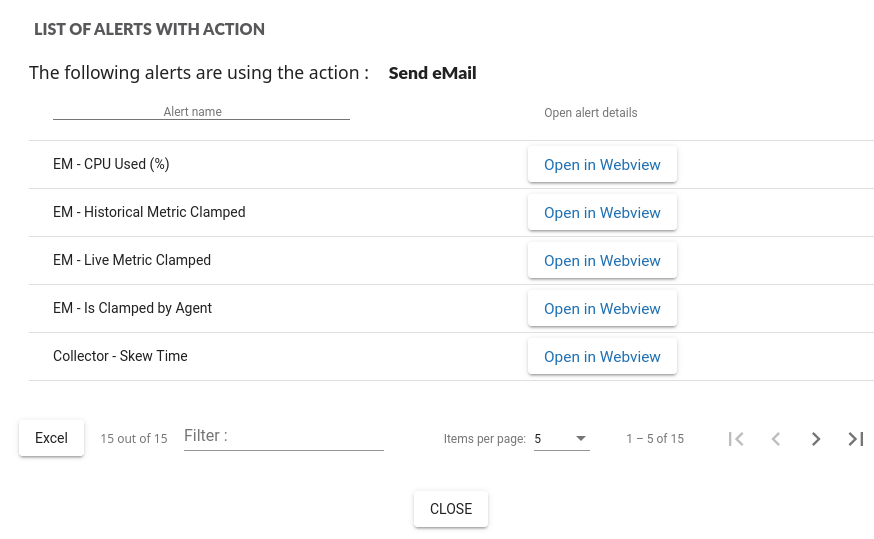Open Collector - Skew Time in Webview
Image resolution: width=874 pixels, height=539 pixels.
[602, 357]
